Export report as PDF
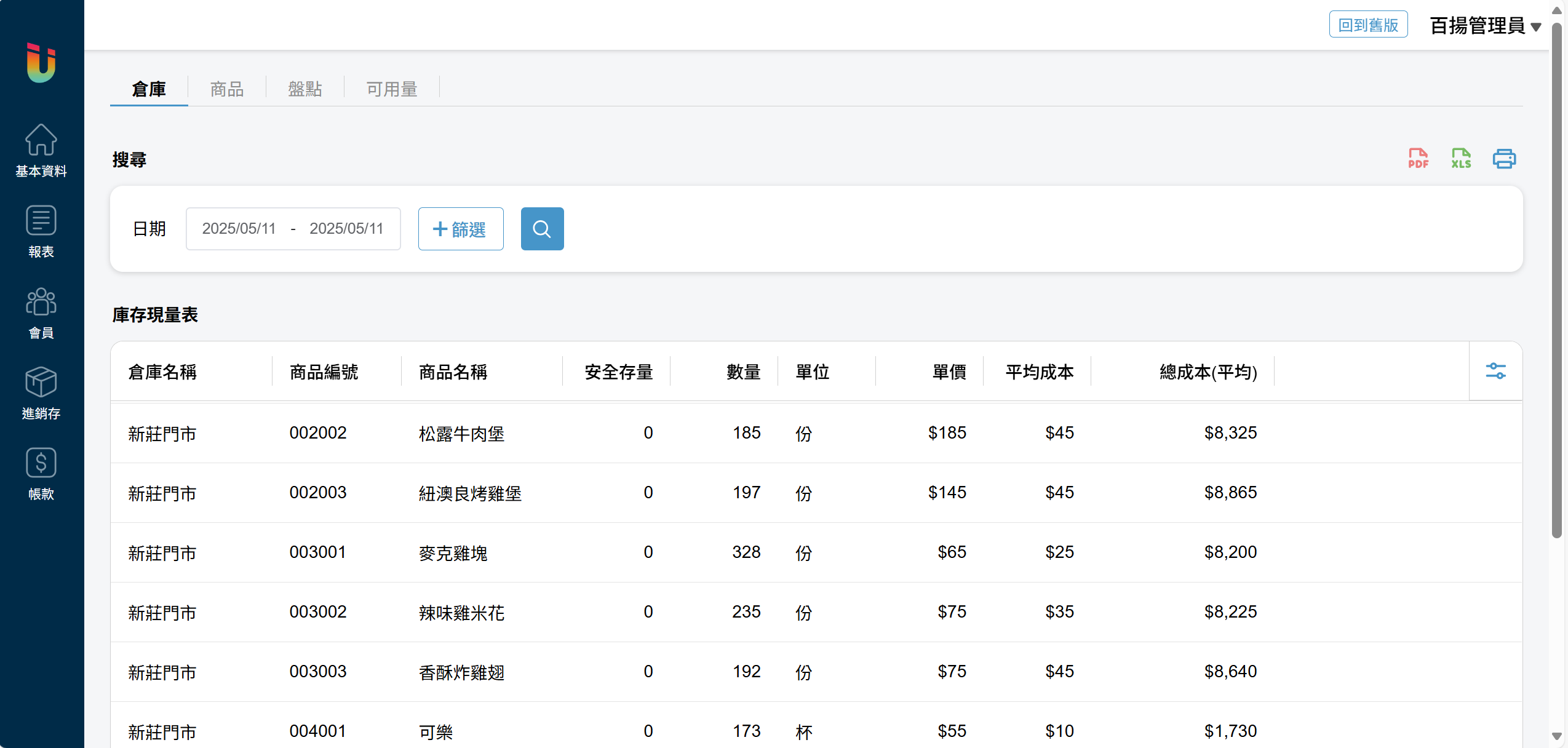Viewport: 1568px width, 748px height. (x=1418, y=159)
